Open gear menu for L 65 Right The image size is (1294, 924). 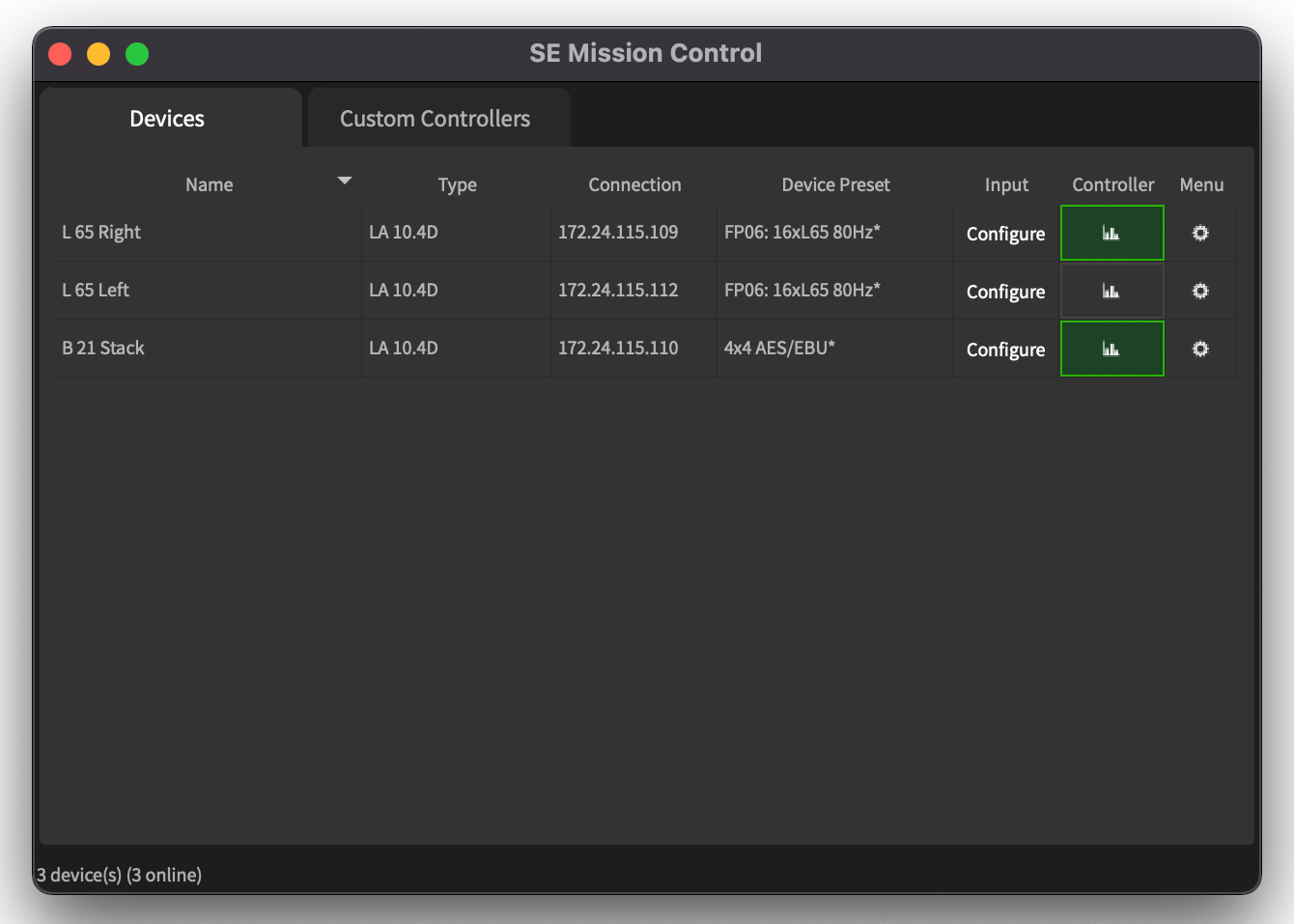click(1200, 233)
